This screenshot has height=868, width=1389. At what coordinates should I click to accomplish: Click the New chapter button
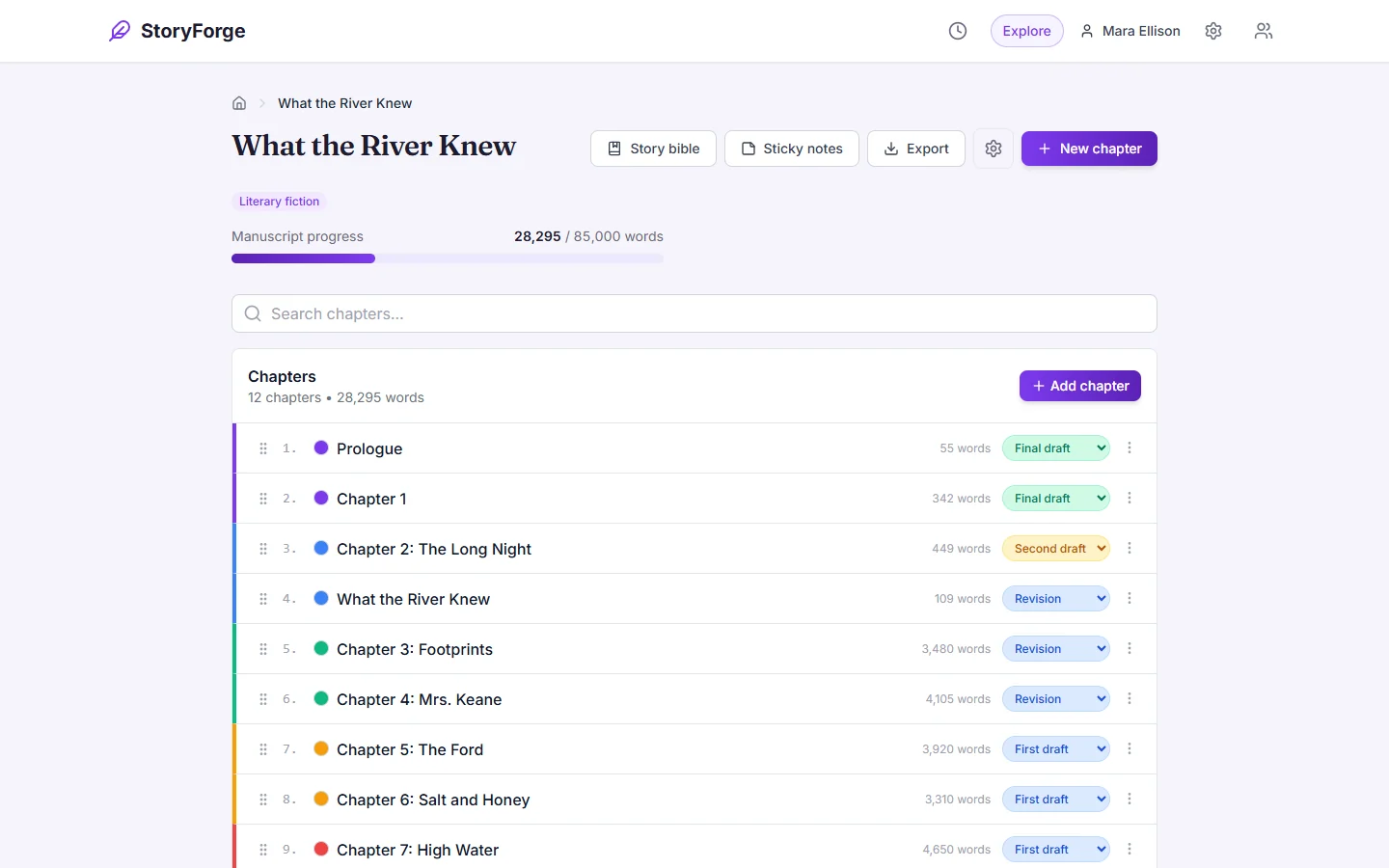pyautogui.click(x=1089, y=149)
